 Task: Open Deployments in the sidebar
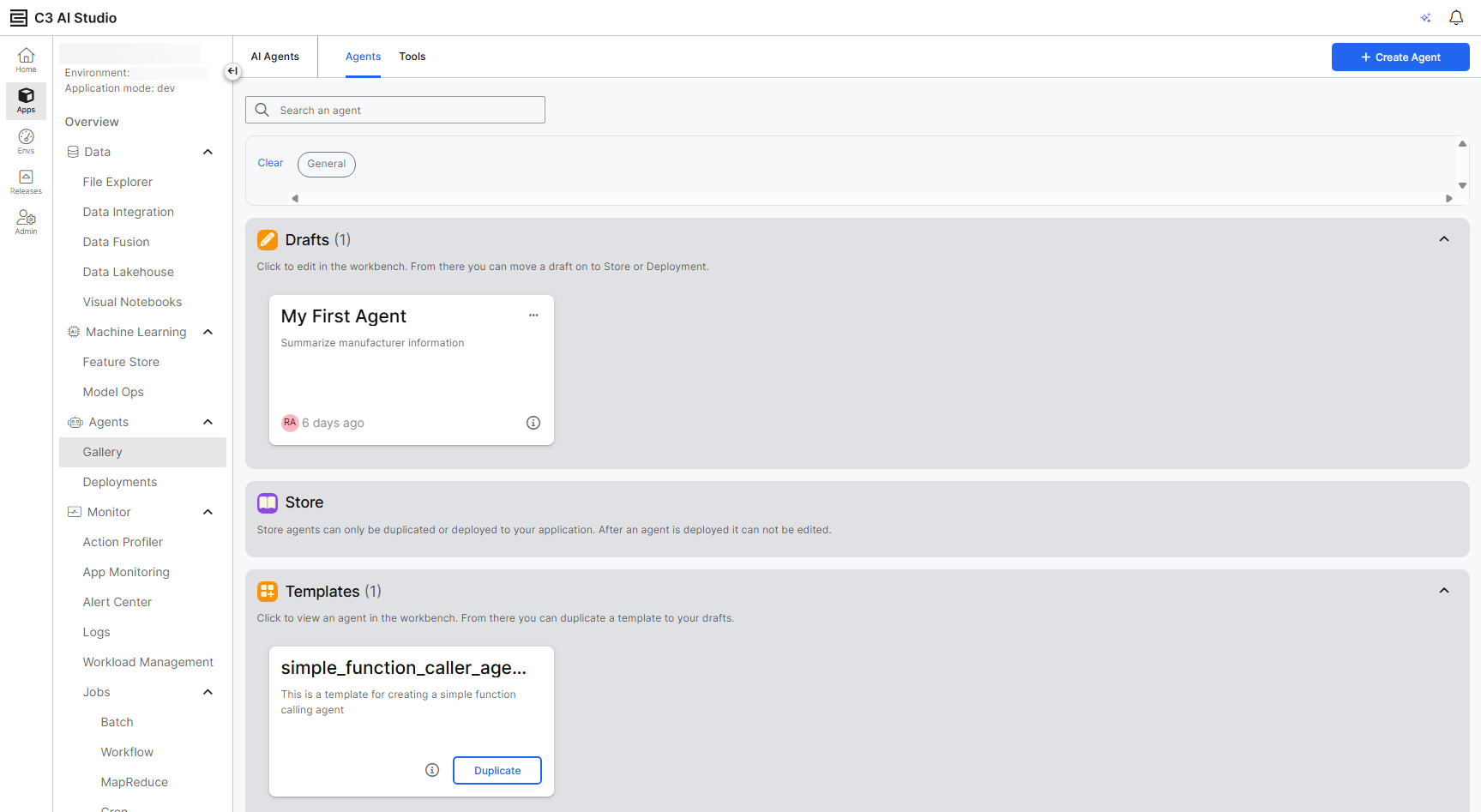[x=120, y=482]
